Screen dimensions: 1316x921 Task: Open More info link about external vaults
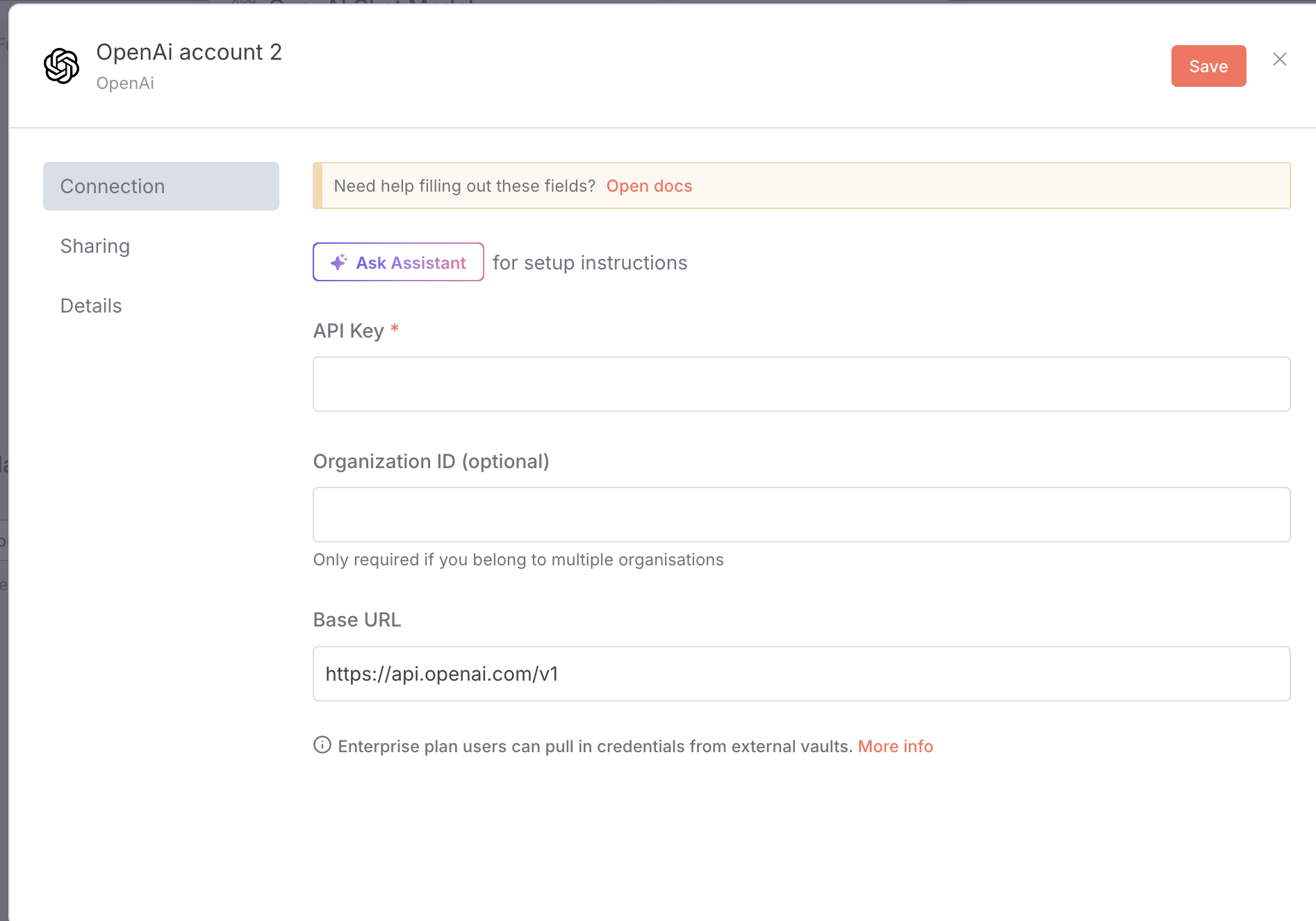click(895, 746)
